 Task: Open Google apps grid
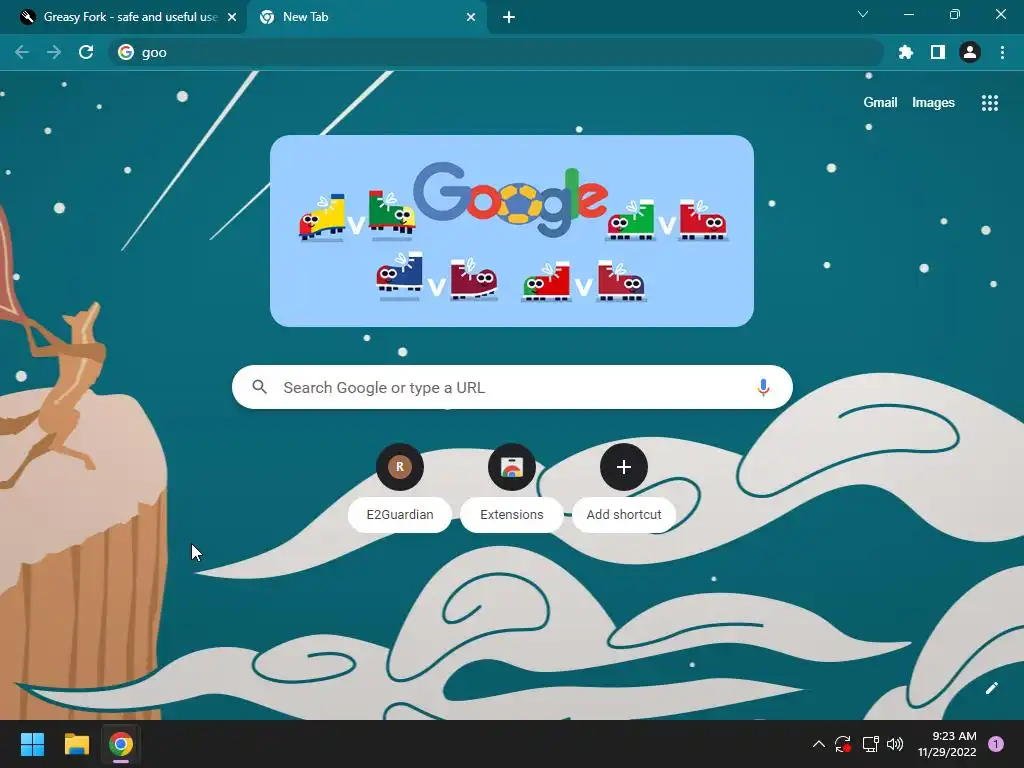tap(989, 103)
